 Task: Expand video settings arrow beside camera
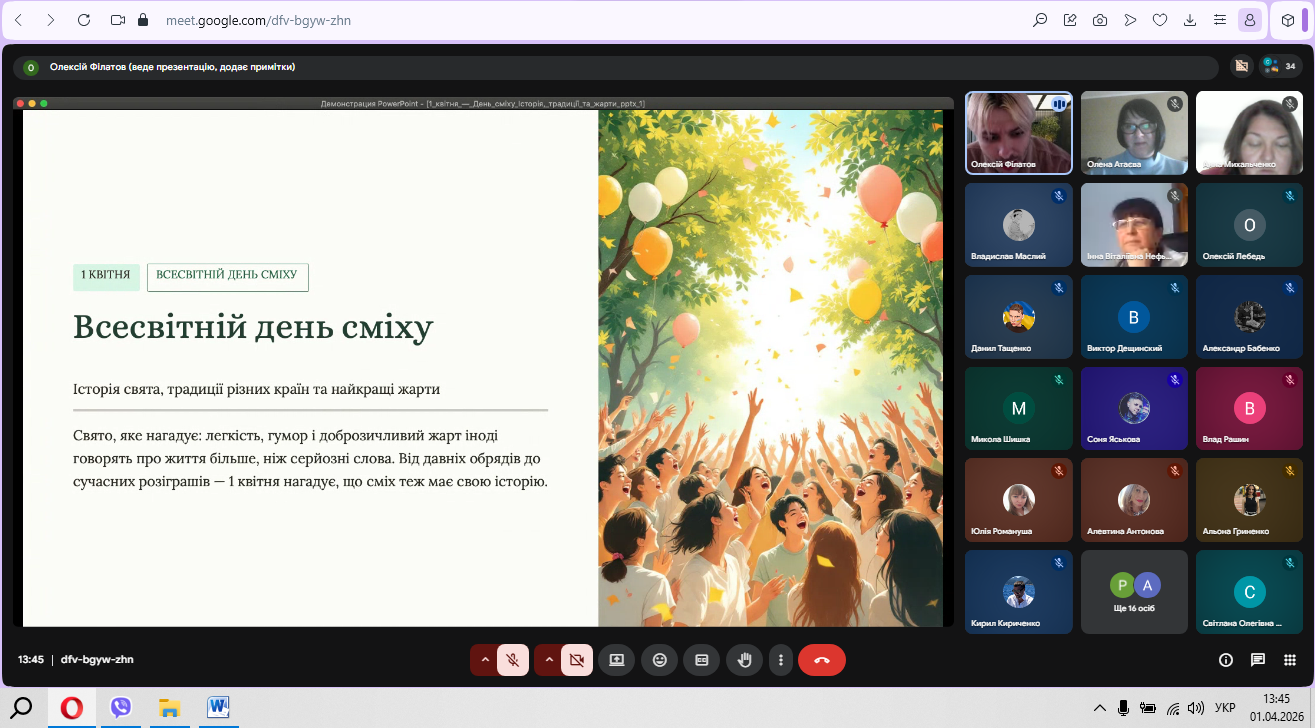pos(549,660)
